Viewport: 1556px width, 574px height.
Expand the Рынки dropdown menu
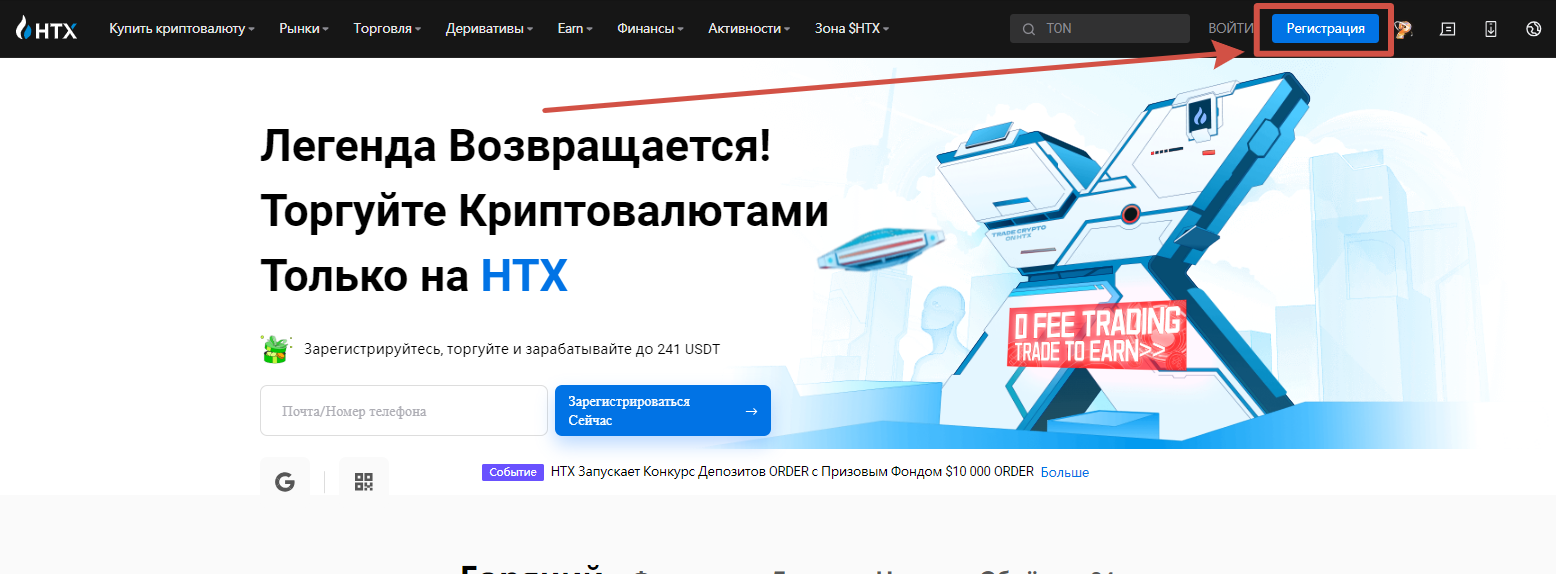(x=304, y=29)
